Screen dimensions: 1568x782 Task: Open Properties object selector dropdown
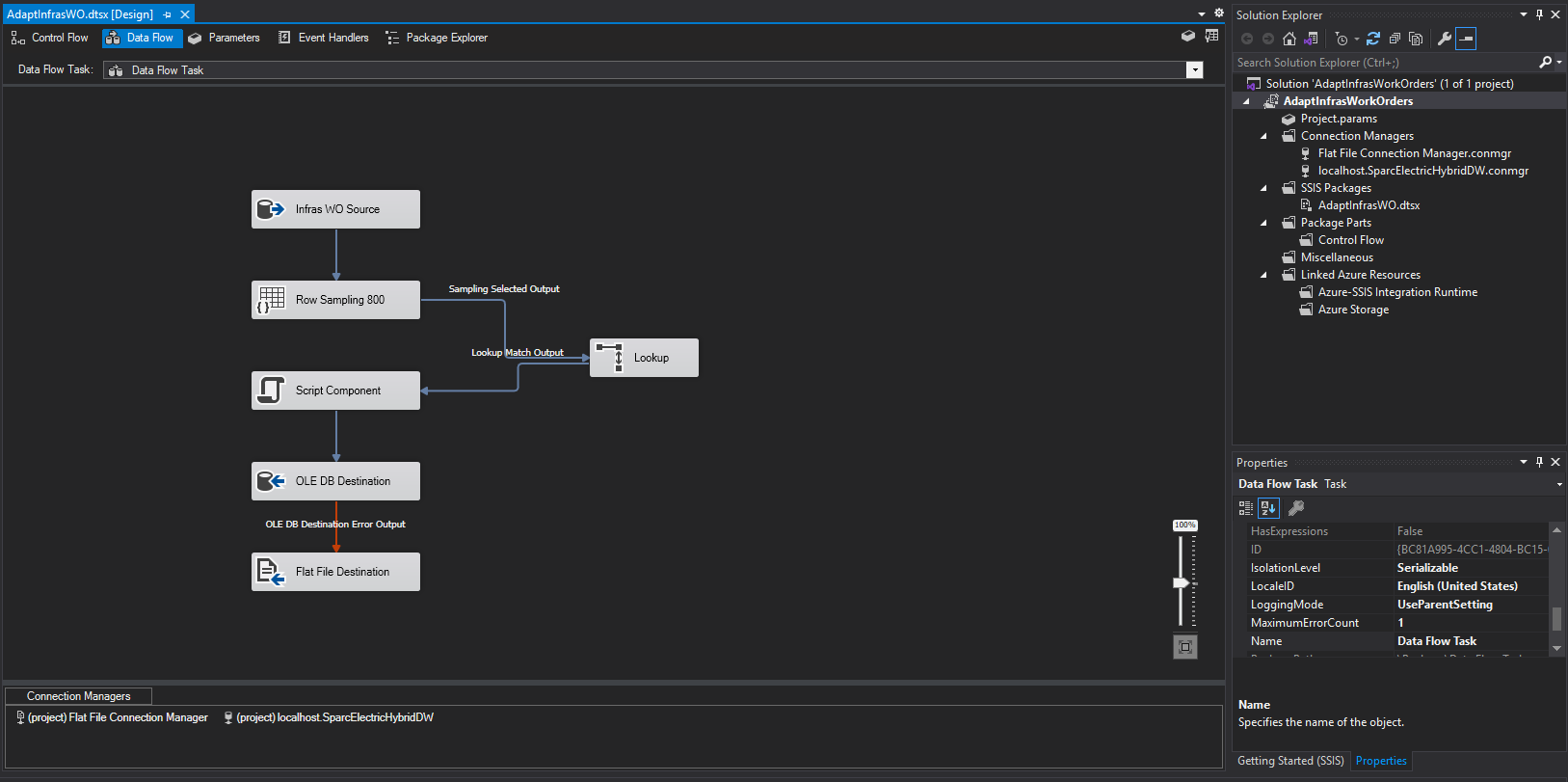click(x=1559, y=484)
